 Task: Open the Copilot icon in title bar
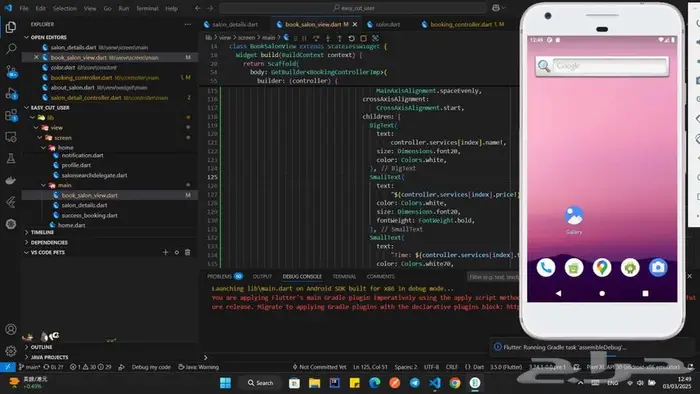pos(496,8)
